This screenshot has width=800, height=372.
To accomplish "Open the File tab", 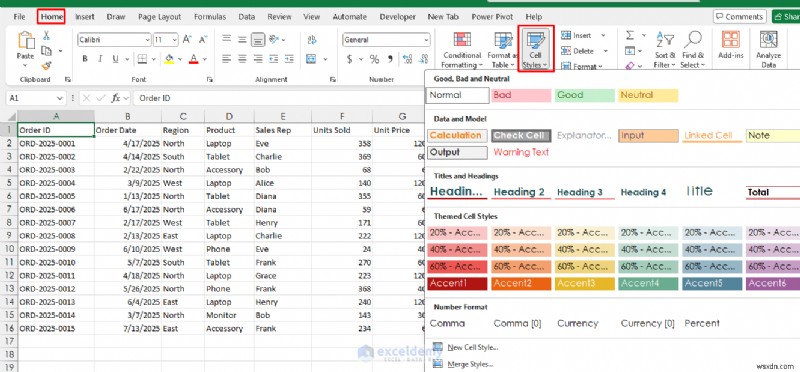I will [19, 17].
